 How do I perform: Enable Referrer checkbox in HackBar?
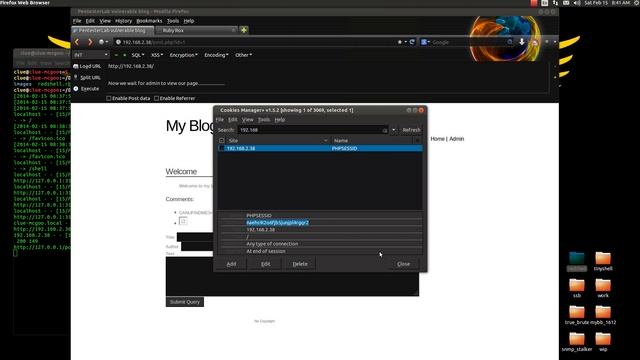[x=156, y=98]
